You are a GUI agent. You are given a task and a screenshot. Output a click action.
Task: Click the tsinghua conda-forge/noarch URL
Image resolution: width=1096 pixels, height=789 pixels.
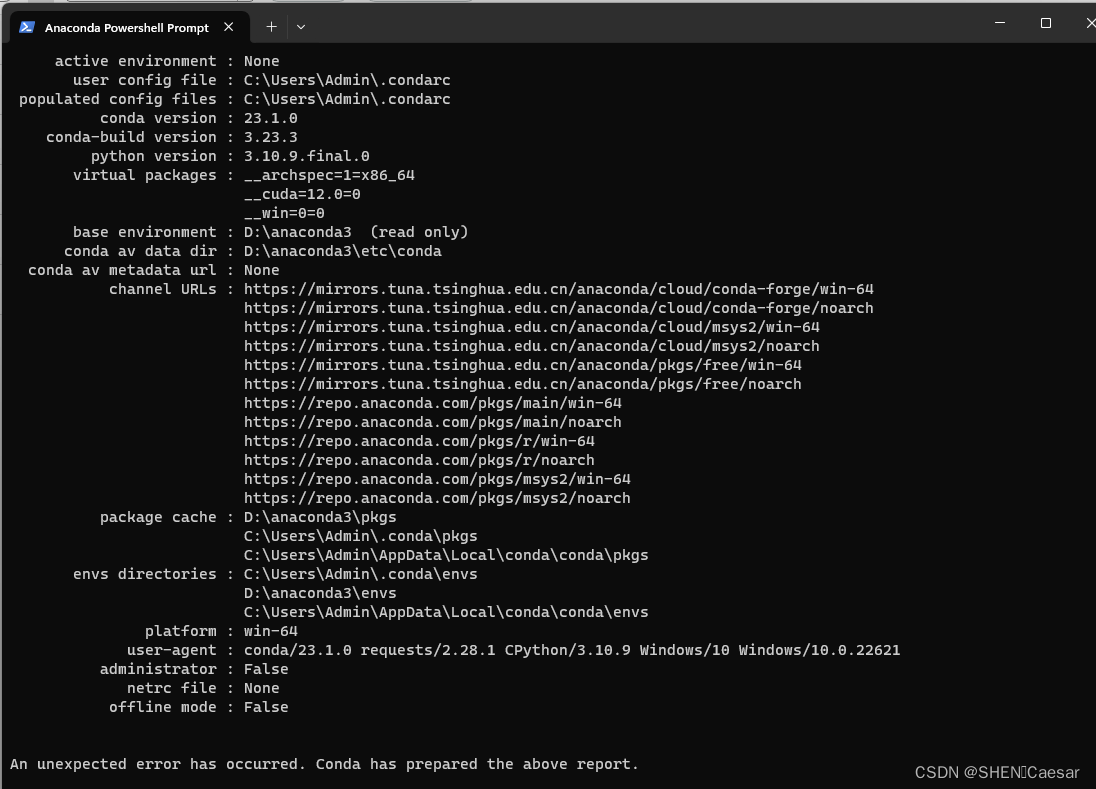[x=558, y=308]
